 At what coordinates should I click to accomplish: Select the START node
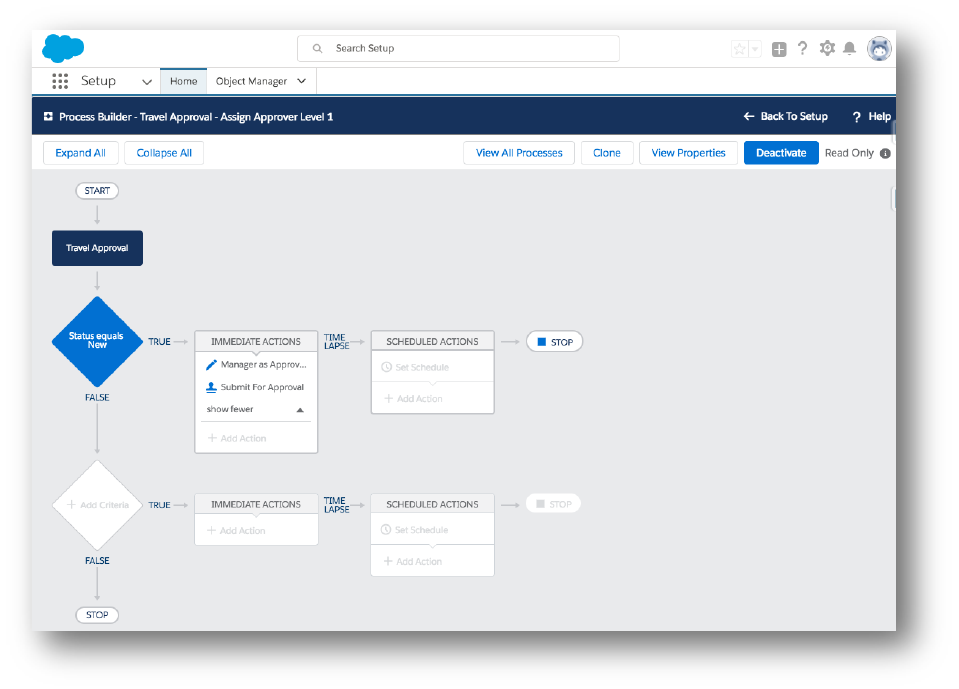97,191
